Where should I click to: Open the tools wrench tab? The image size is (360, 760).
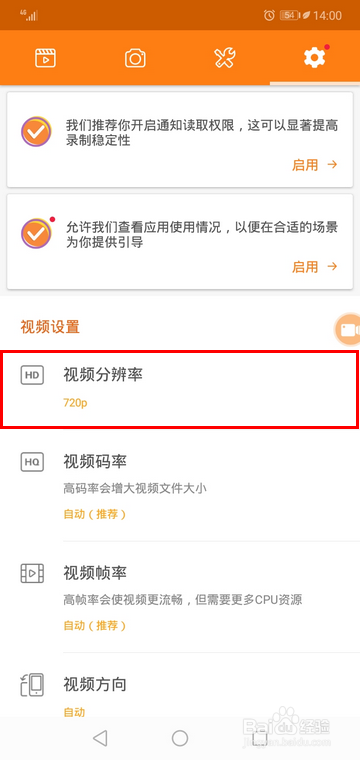coord(225,58)
